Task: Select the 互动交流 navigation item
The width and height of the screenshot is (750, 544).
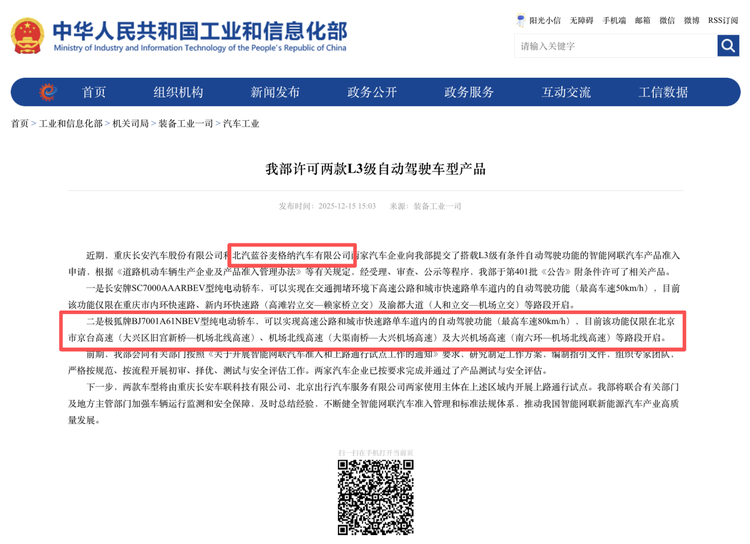Action: [566, 92]
